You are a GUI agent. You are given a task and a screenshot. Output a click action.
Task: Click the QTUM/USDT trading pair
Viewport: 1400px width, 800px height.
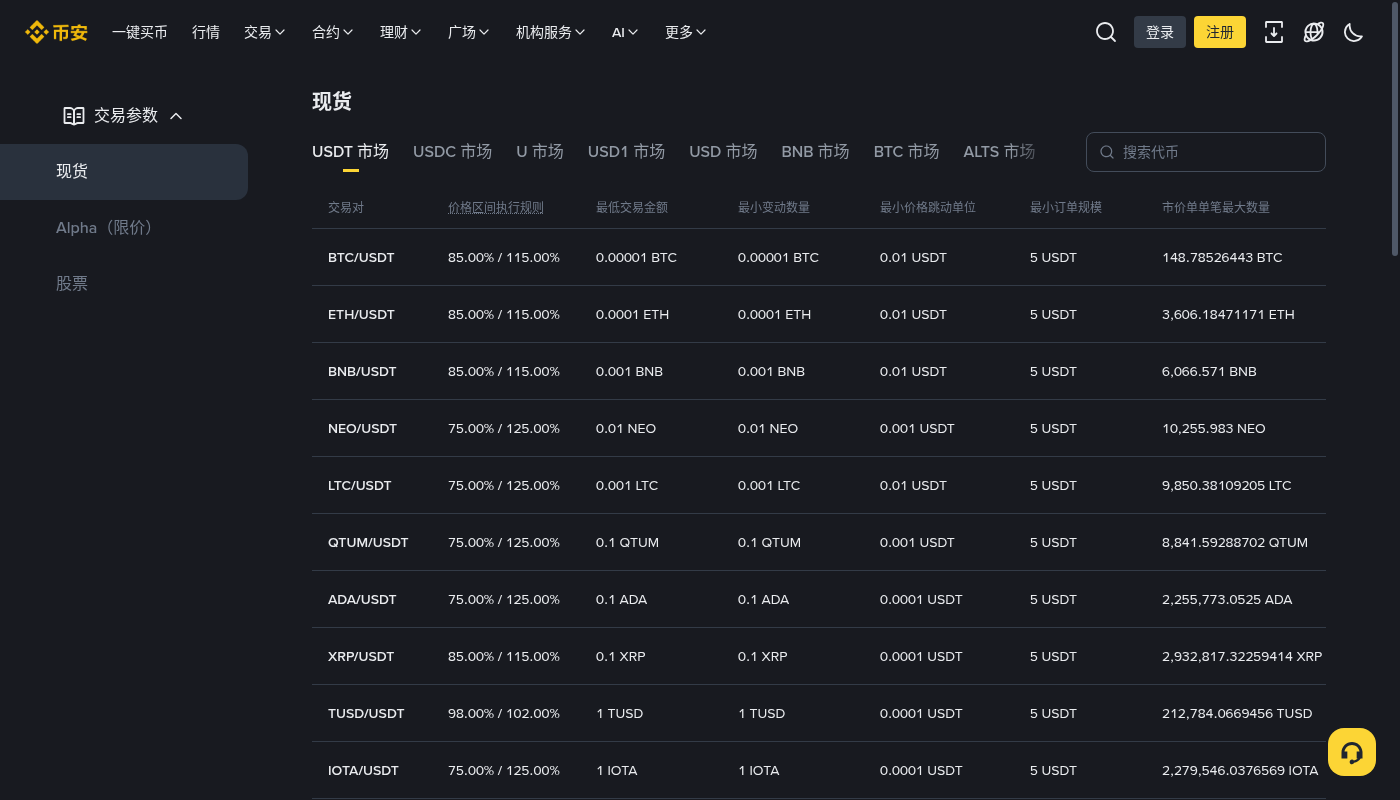[x=368, y=543]
